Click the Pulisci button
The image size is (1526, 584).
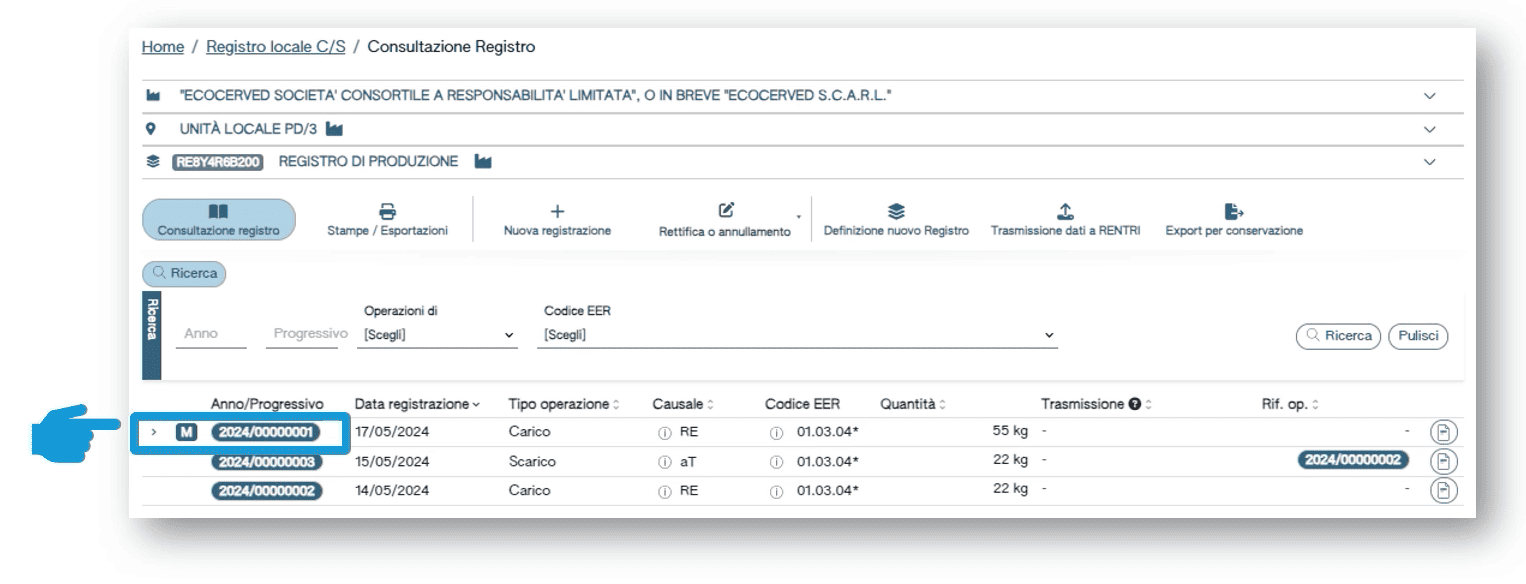pos(1420,336)
